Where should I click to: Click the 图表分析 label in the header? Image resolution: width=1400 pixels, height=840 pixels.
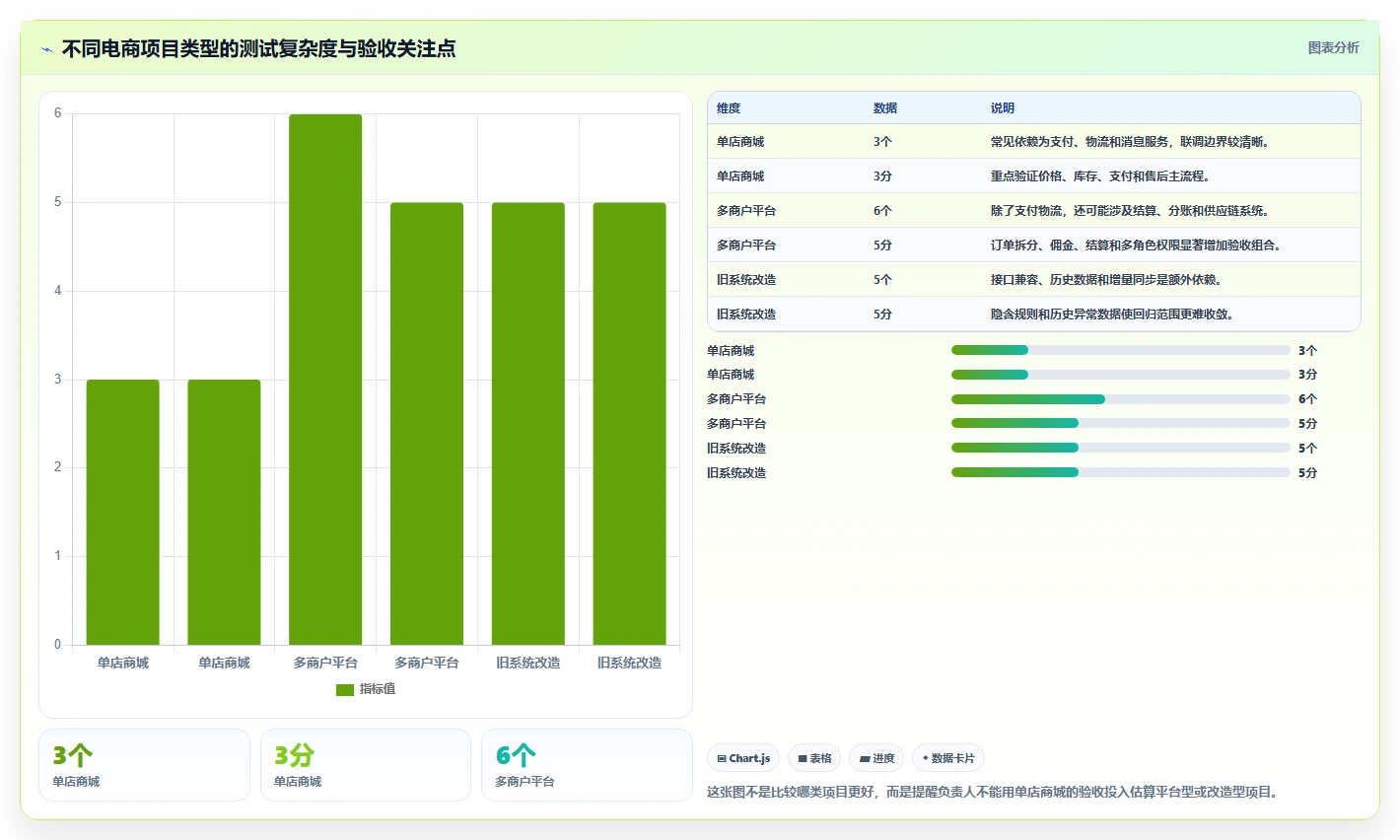click(1333, 47)
